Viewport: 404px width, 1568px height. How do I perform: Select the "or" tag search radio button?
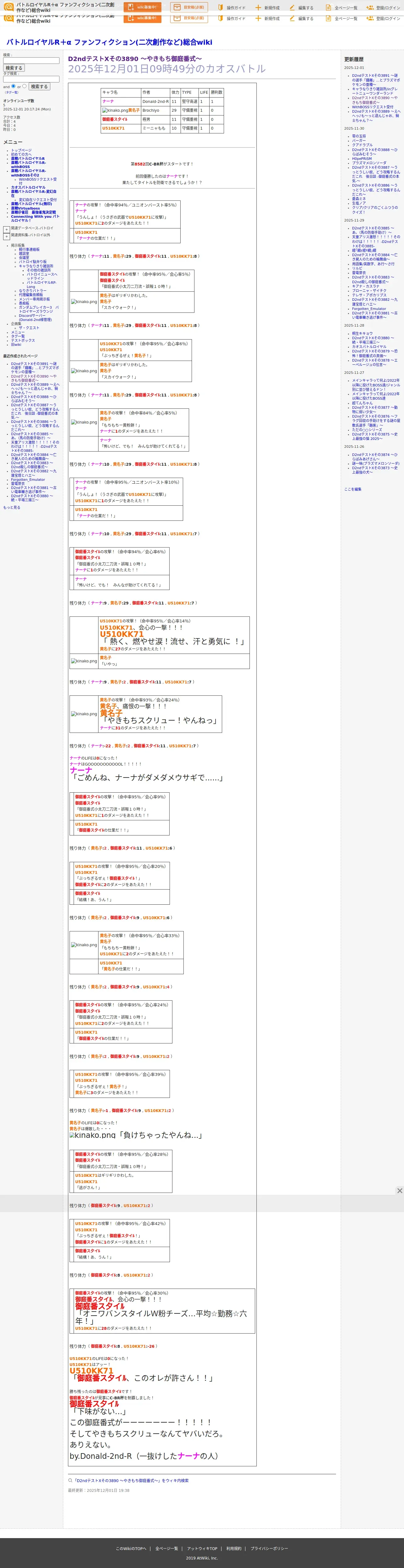(x=24, y=86)
